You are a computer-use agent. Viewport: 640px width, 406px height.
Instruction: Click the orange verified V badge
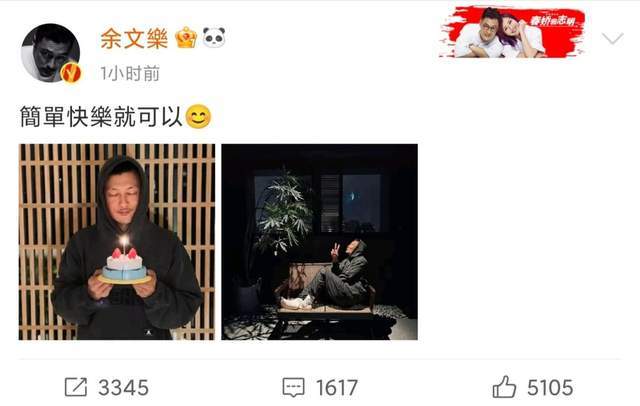71,73
